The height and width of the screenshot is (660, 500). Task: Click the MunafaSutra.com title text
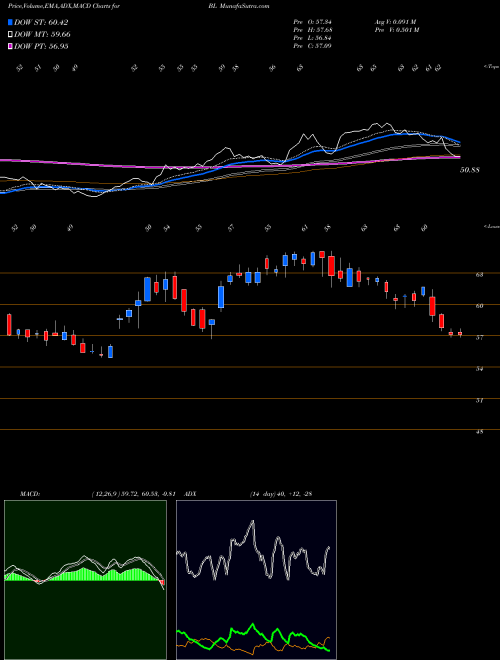point(245,6)
